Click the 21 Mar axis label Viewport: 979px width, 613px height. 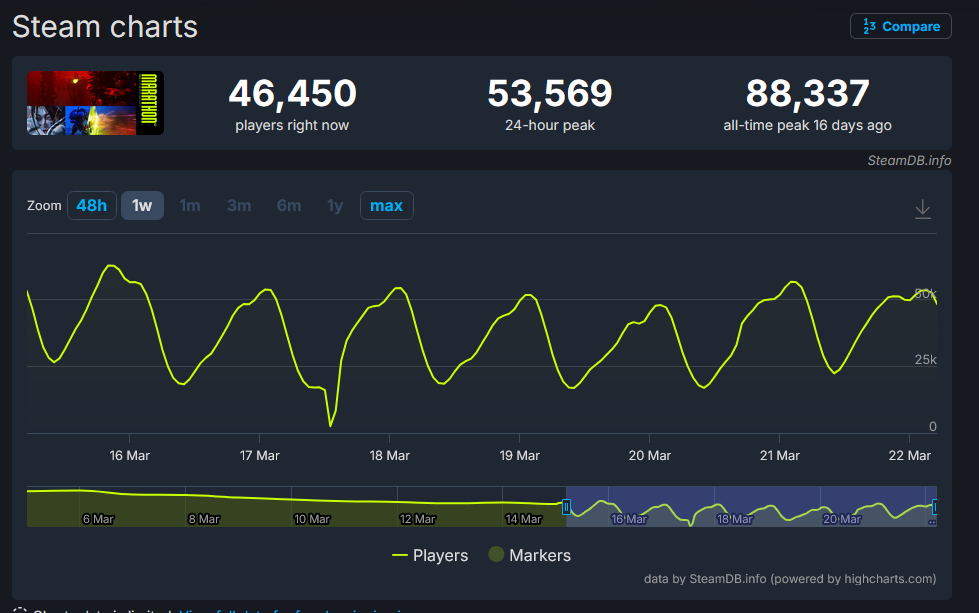coord(780,456)
